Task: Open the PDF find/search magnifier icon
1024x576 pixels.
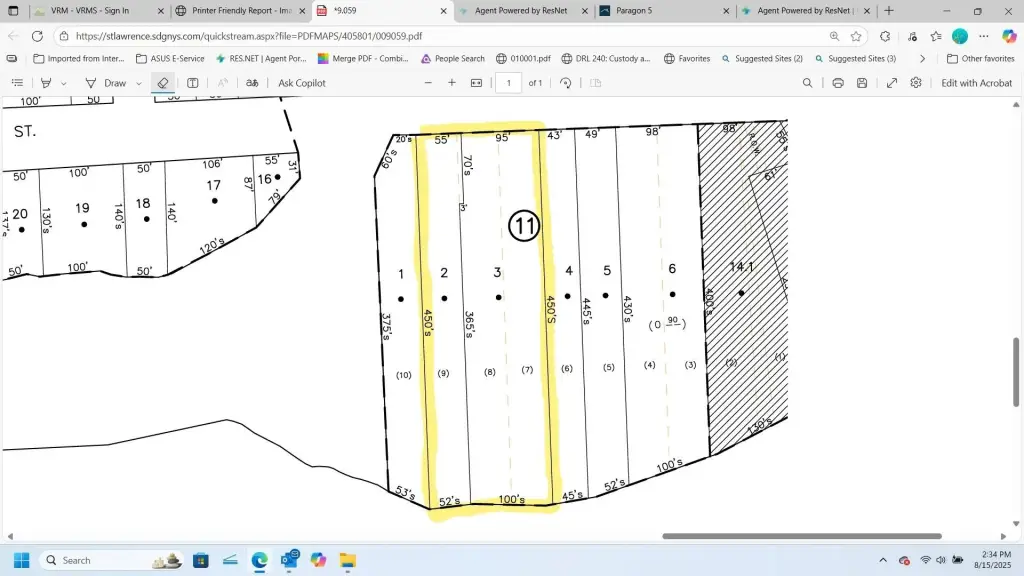Action: 808,83
